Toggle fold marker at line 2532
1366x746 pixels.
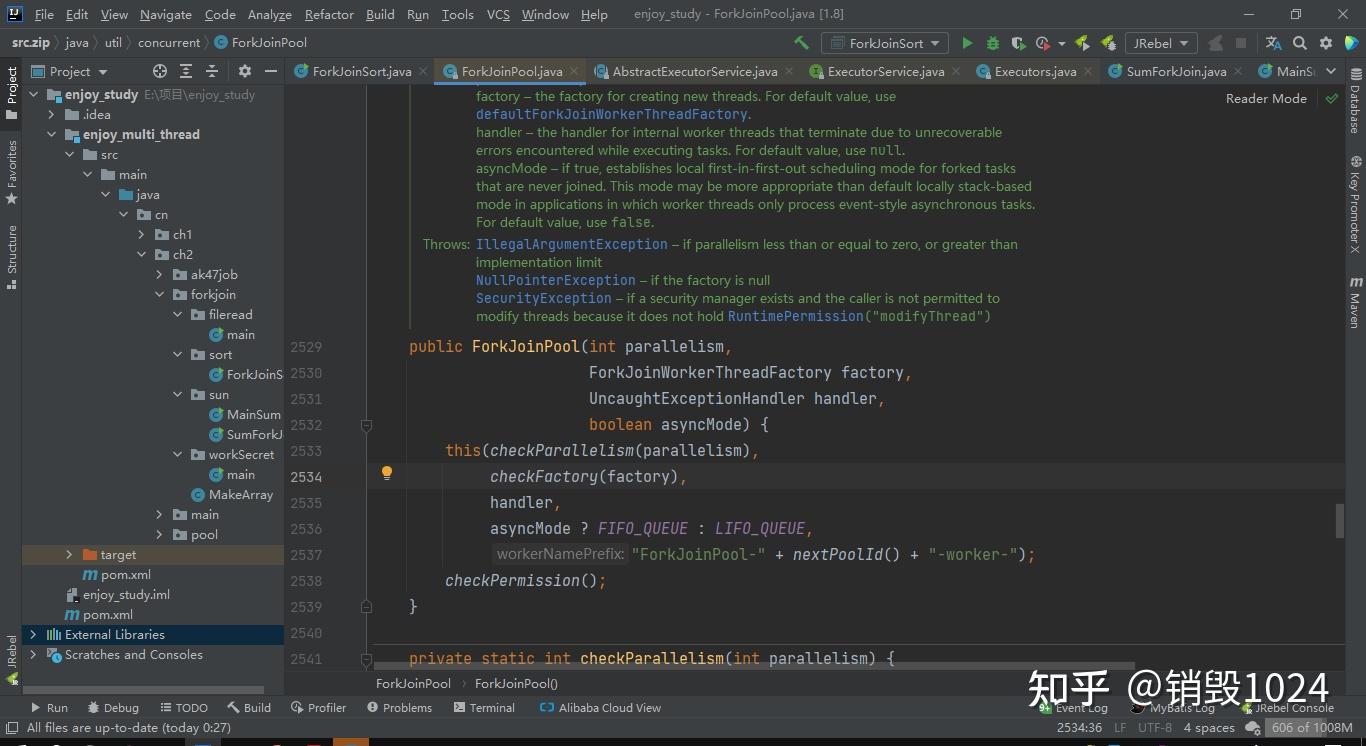366,425
